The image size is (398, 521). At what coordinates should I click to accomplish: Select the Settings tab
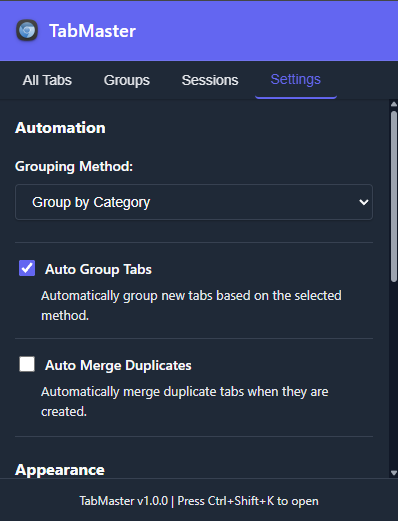[x=296, y=80]
